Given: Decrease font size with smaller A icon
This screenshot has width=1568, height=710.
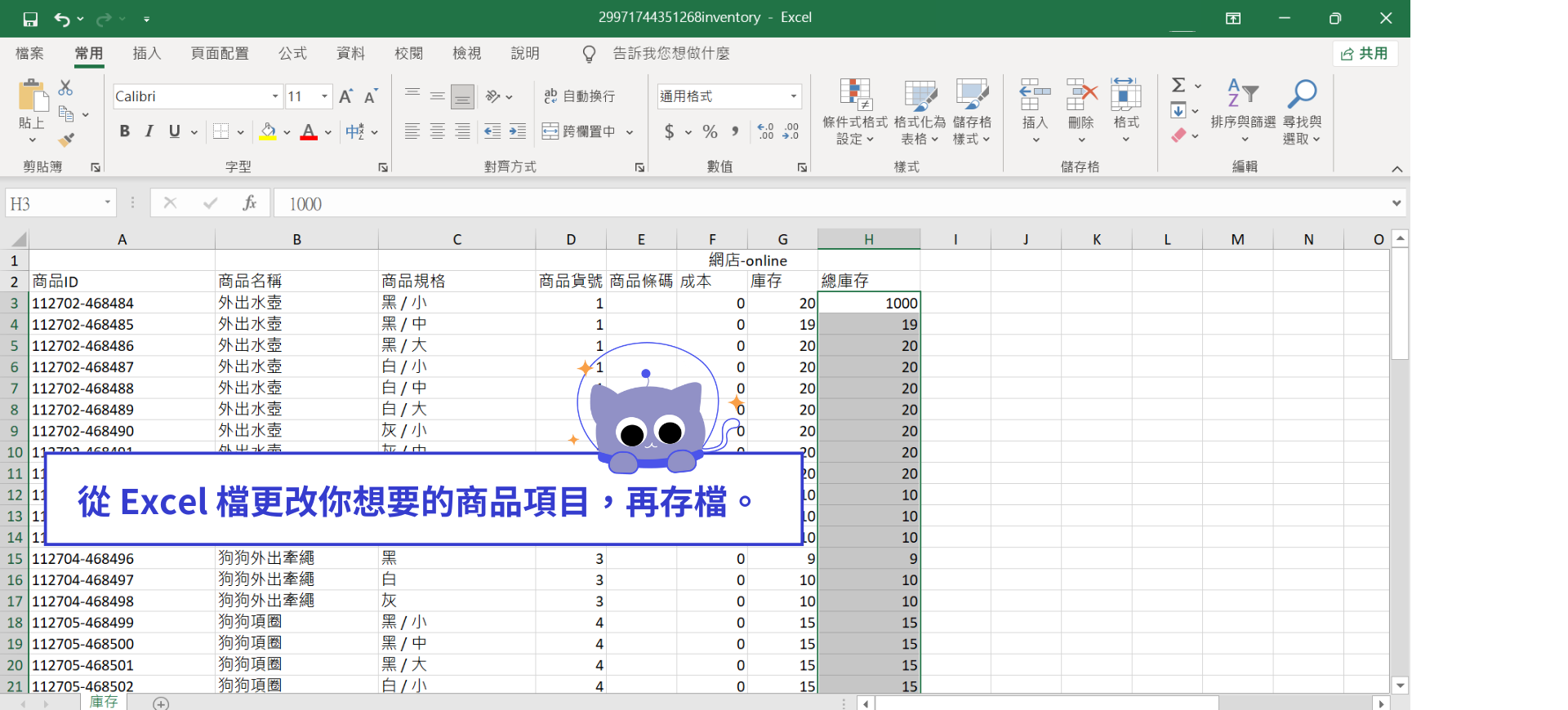Looking at the screenshot, I should 371,96.
